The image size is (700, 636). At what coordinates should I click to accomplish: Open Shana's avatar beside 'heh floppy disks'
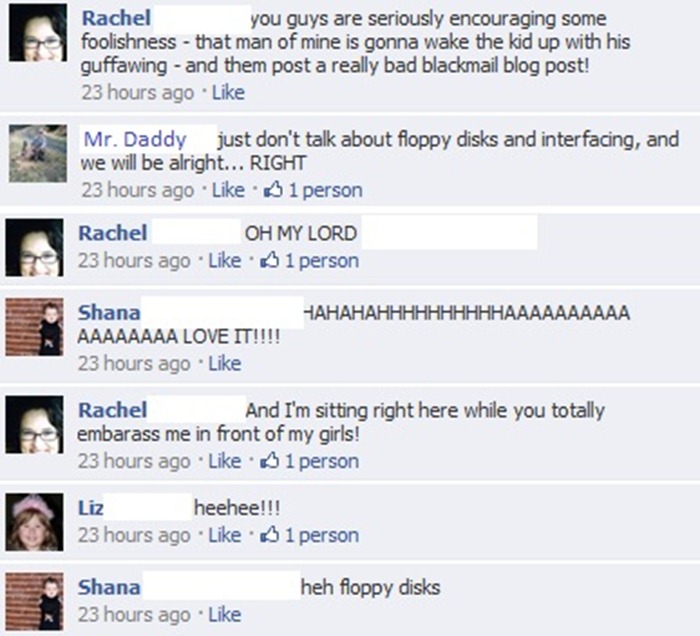point(34,601)
